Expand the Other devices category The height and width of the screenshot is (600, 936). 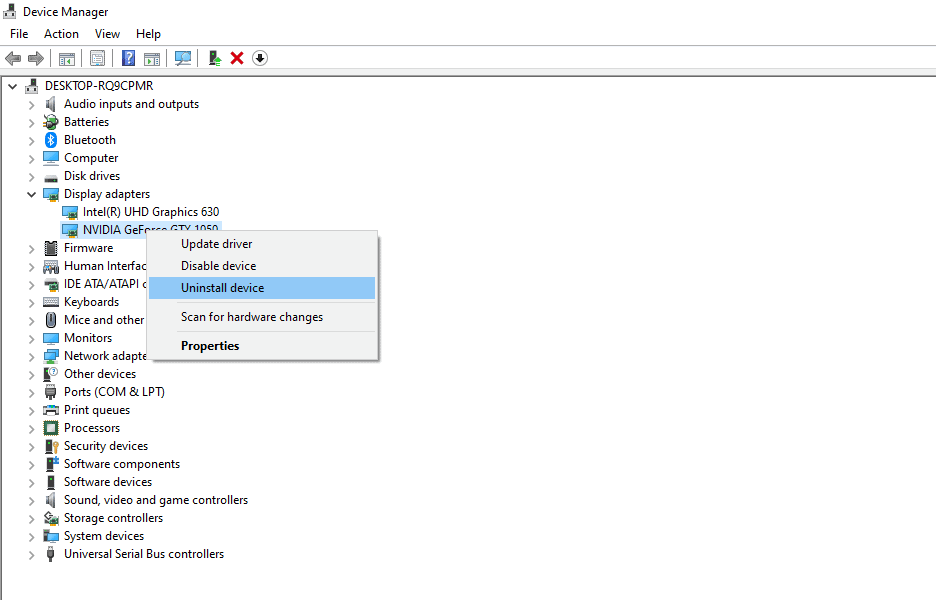tap(32, 375)
